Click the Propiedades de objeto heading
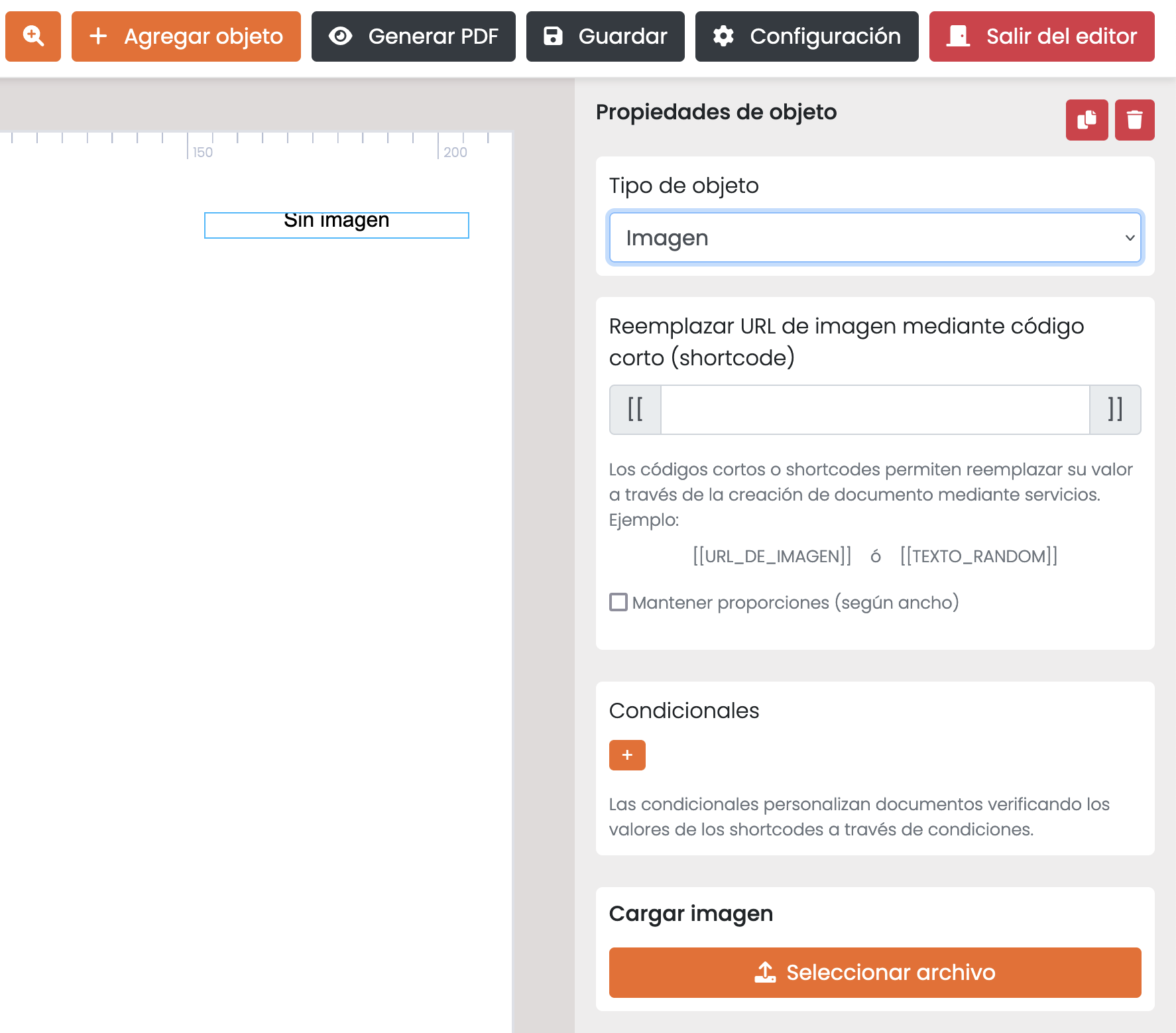This screenshot has width=1176, height=1033. [x=716, y=112]
